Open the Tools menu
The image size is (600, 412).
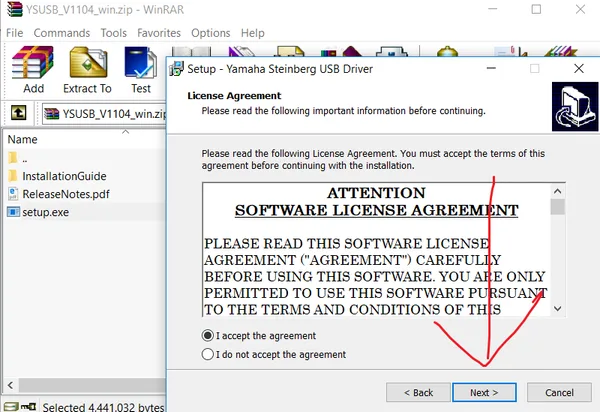pyautogui.click(x=114, y=33)
